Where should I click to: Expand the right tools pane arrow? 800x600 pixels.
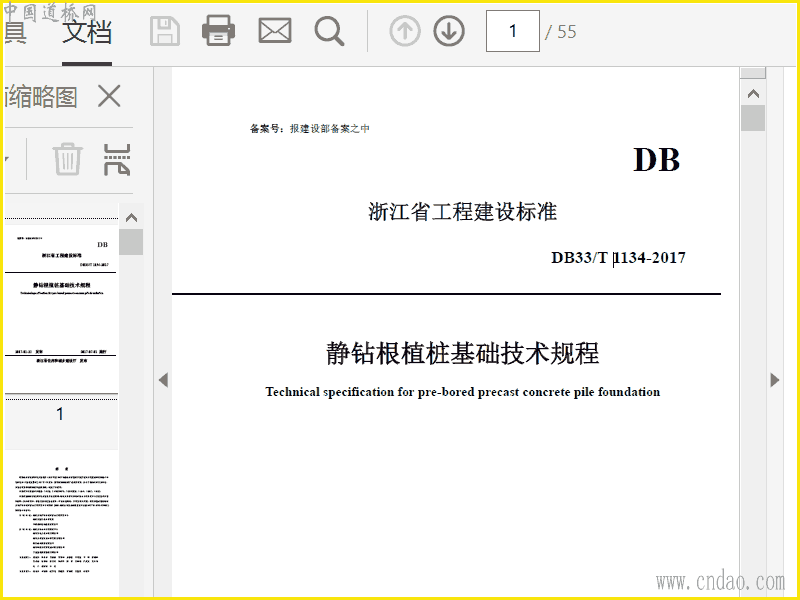click(x=774, y=380)
